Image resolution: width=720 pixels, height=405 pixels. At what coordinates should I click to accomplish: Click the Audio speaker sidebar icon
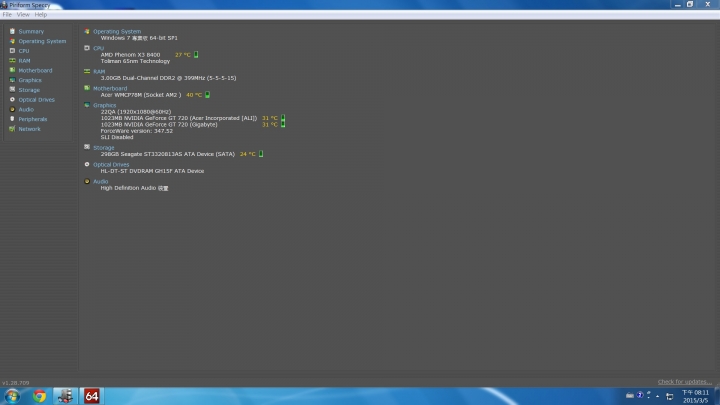pos(12,109)
